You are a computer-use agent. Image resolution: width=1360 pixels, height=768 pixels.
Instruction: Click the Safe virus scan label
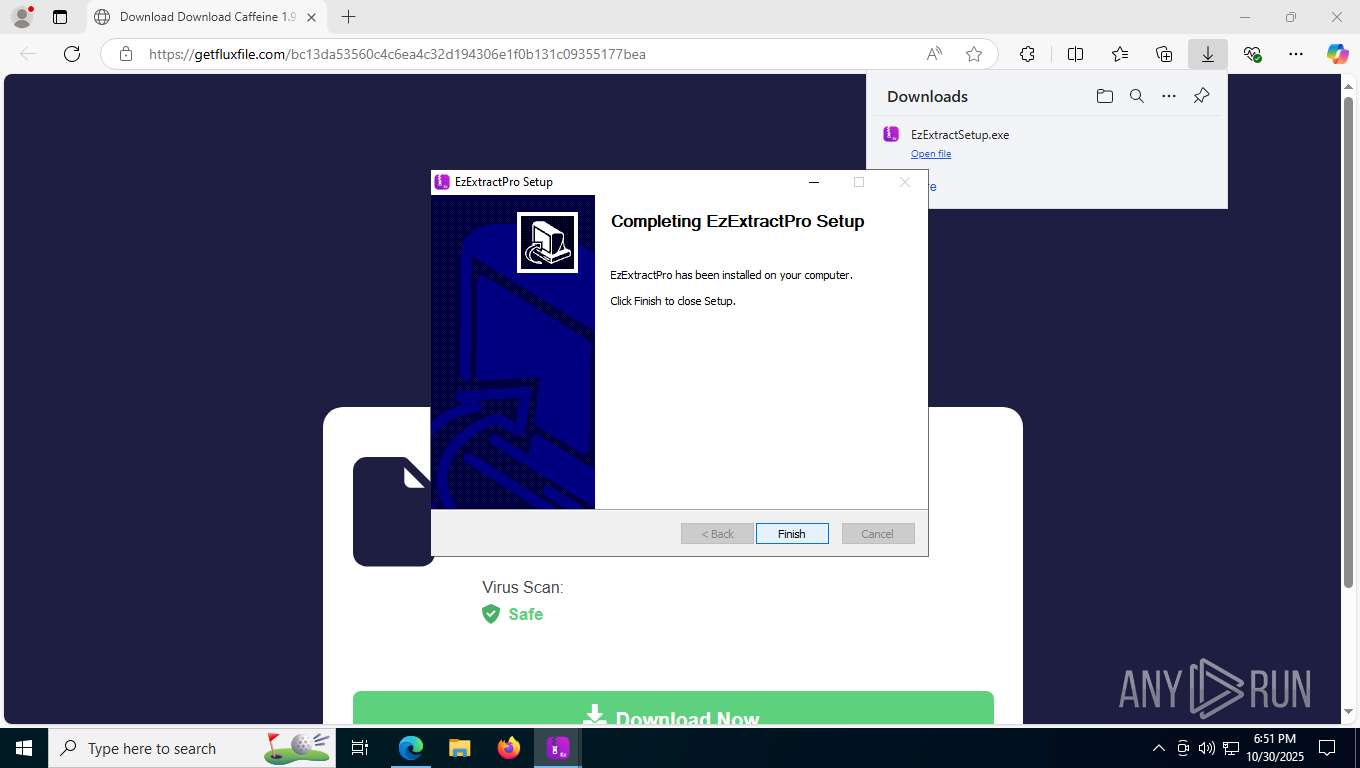coord(525,614)
